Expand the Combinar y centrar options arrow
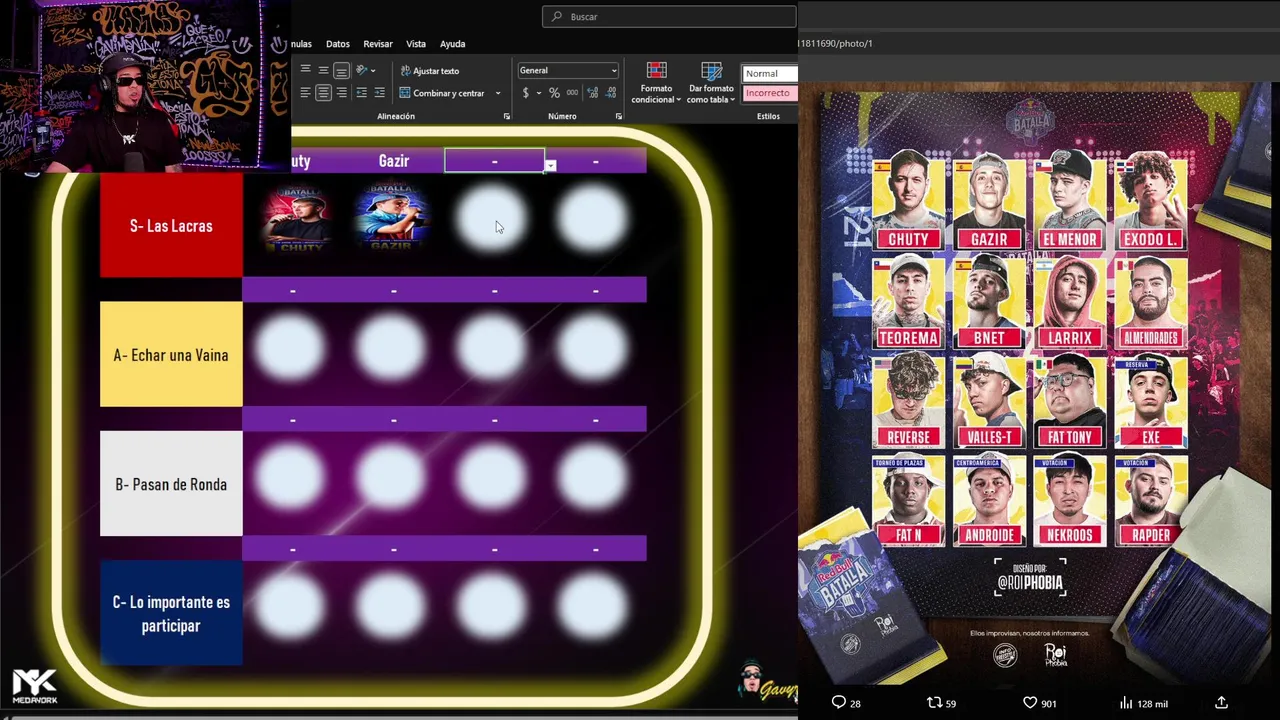Screen dimensions: 1280x720 click(498, 93)
